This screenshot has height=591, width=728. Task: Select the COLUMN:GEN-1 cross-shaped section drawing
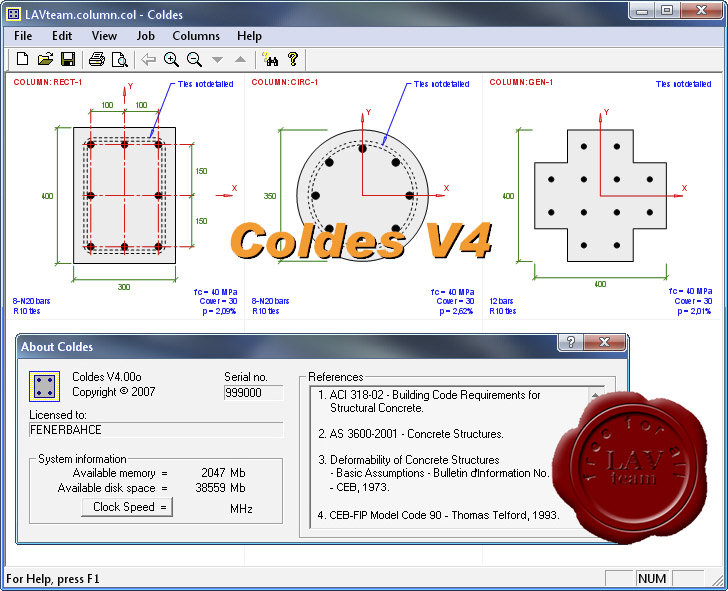(x=600, y=195)
